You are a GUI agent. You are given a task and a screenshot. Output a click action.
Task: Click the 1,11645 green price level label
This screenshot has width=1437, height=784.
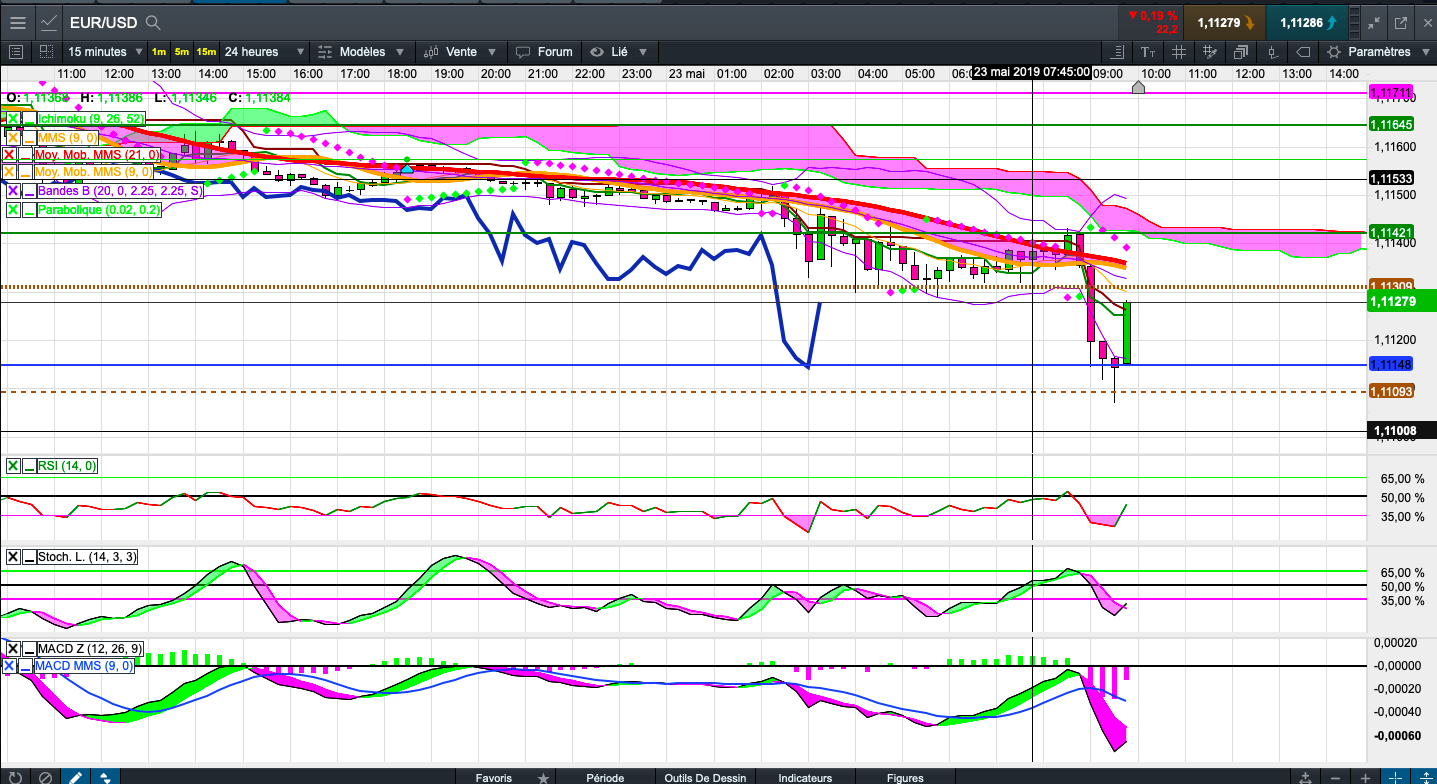1390,124
